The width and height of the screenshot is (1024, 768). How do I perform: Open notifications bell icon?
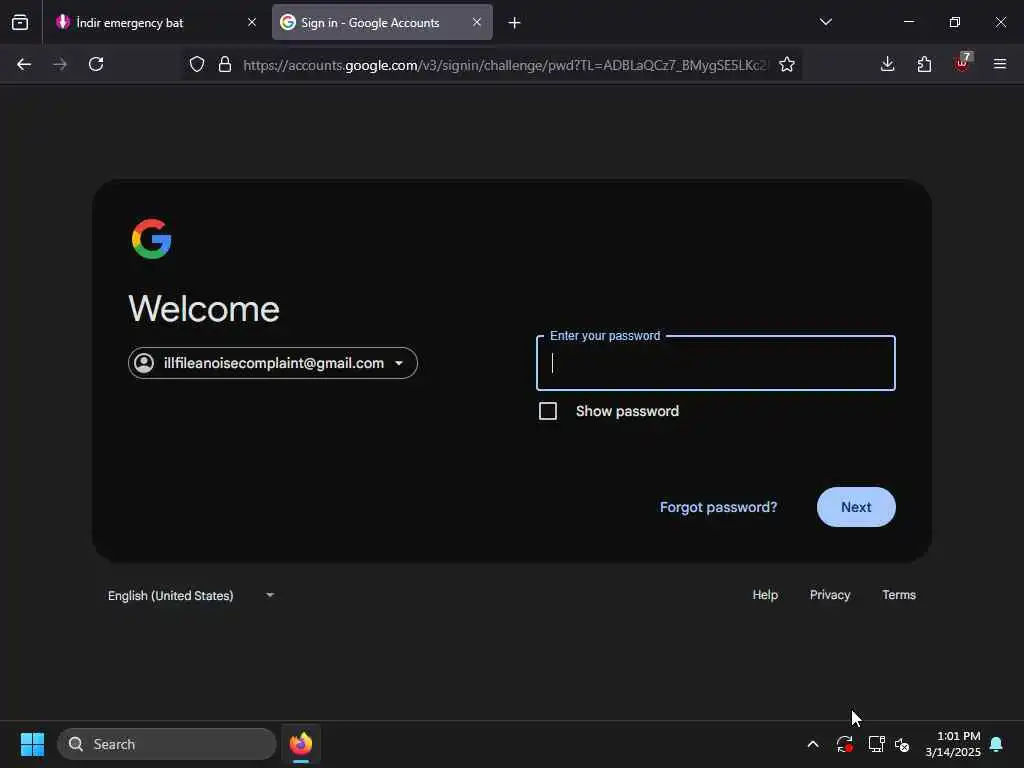[997, 744]
